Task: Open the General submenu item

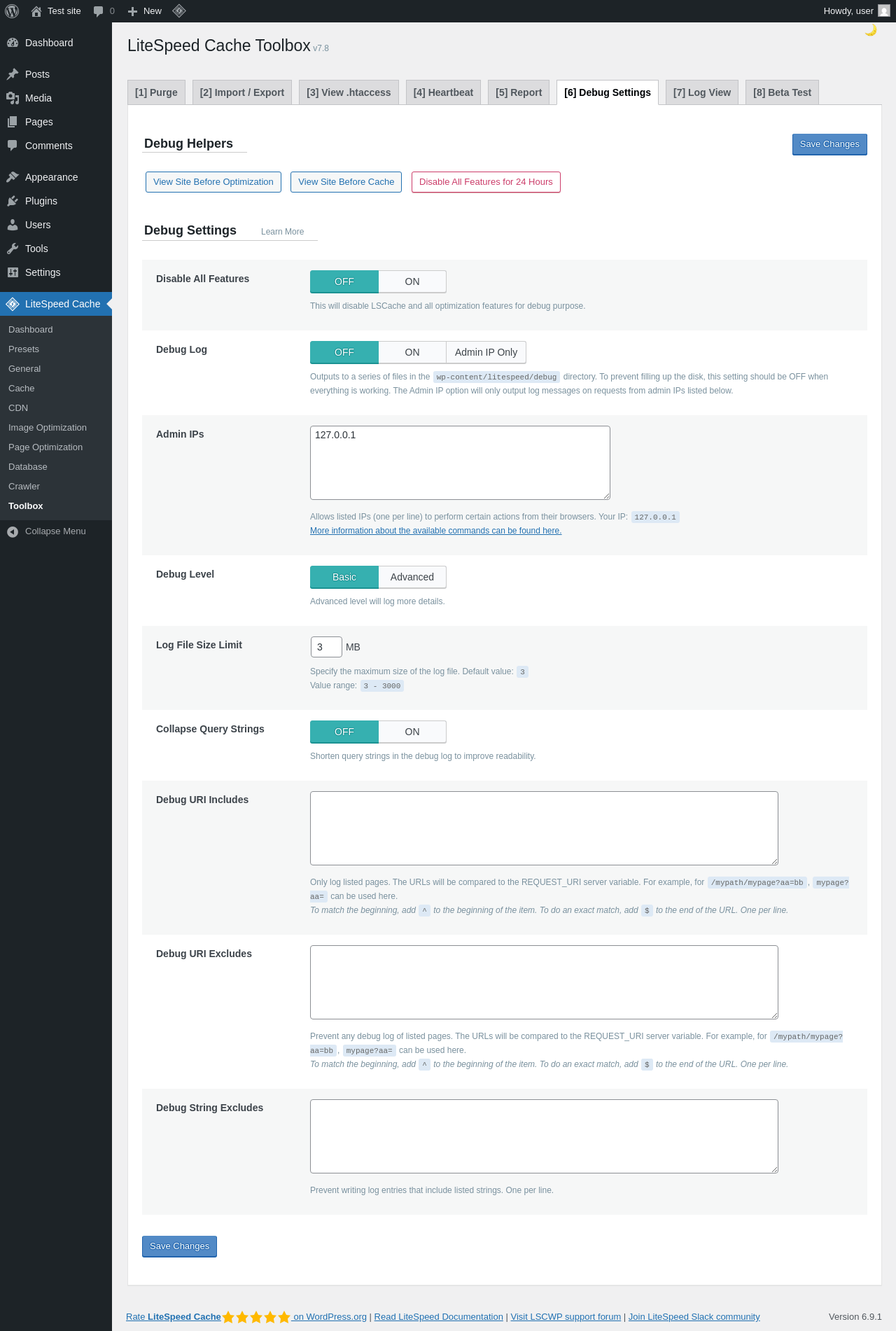Action: click(24, 369)
